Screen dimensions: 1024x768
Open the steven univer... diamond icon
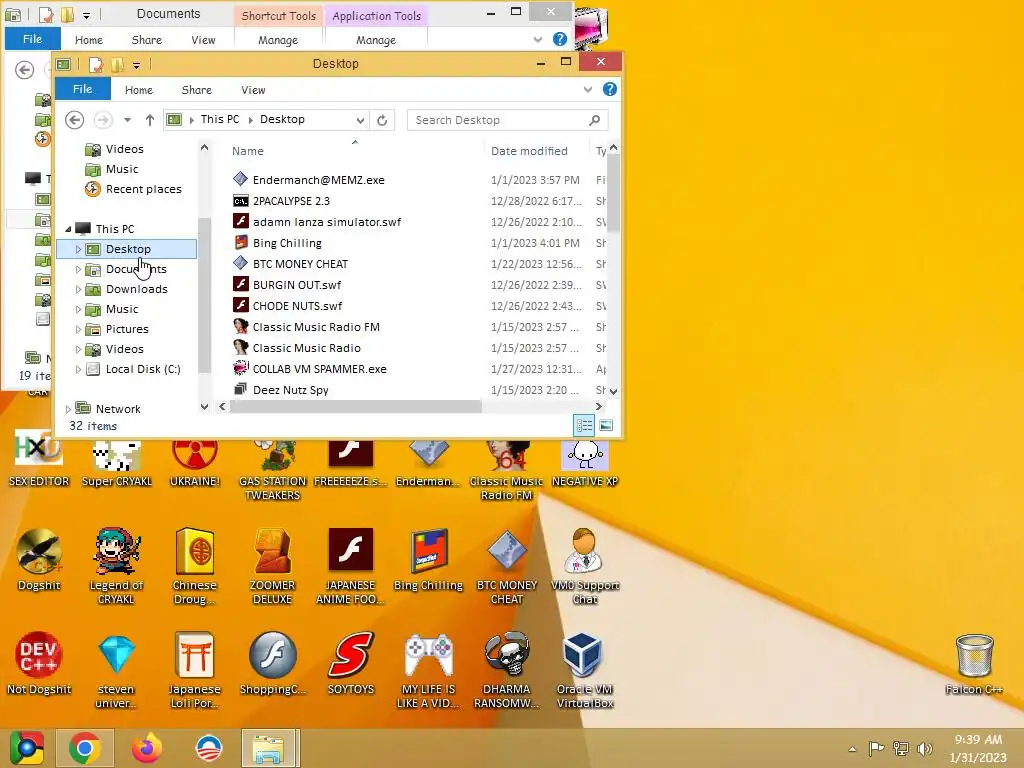116,670
